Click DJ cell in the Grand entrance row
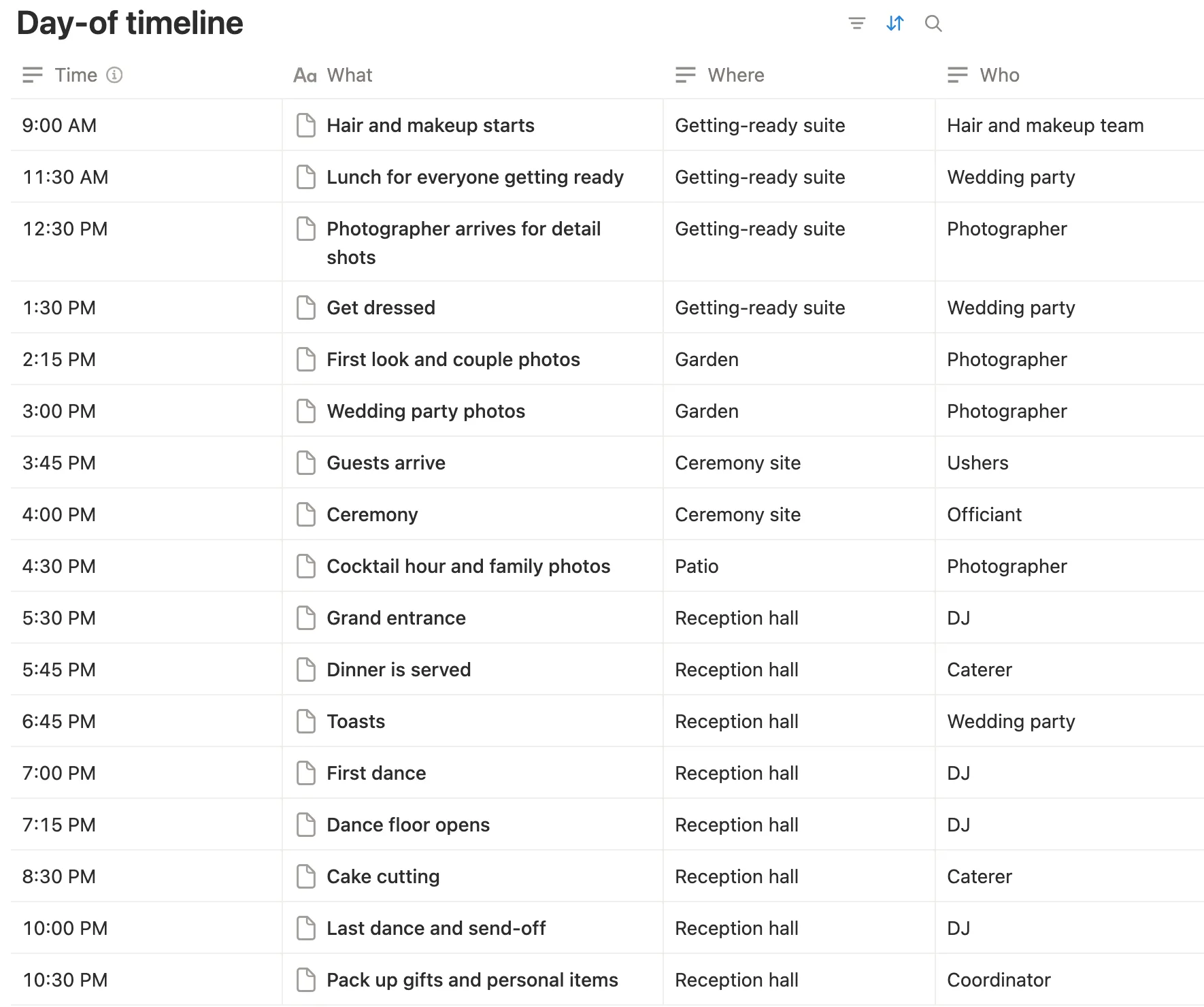The image size is (1204, 1007). 1069,618
